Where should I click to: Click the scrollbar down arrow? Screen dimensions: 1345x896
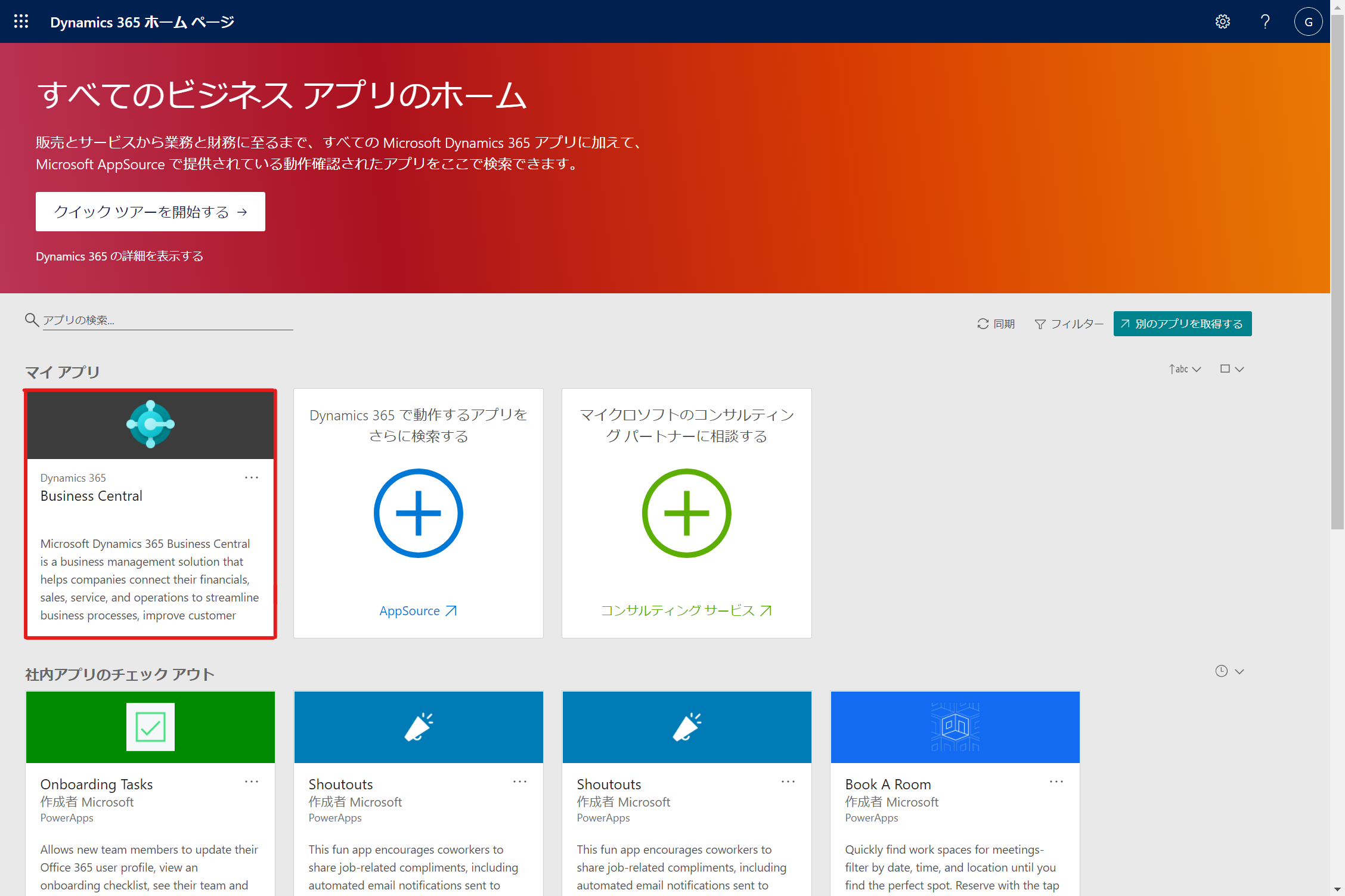pyautogui.click(x=1337, y=889)
